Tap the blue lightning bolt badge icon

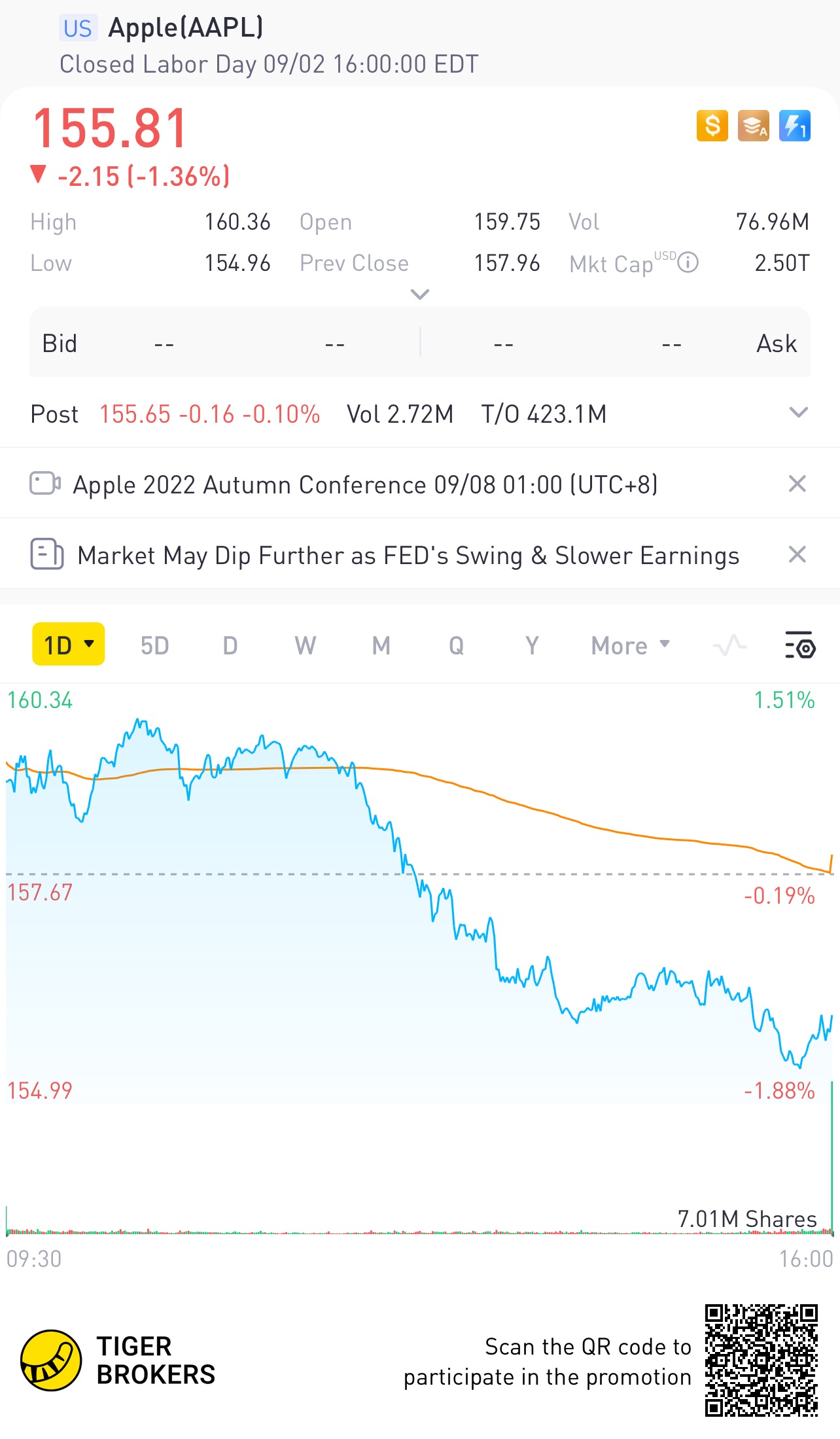(795, 126)
